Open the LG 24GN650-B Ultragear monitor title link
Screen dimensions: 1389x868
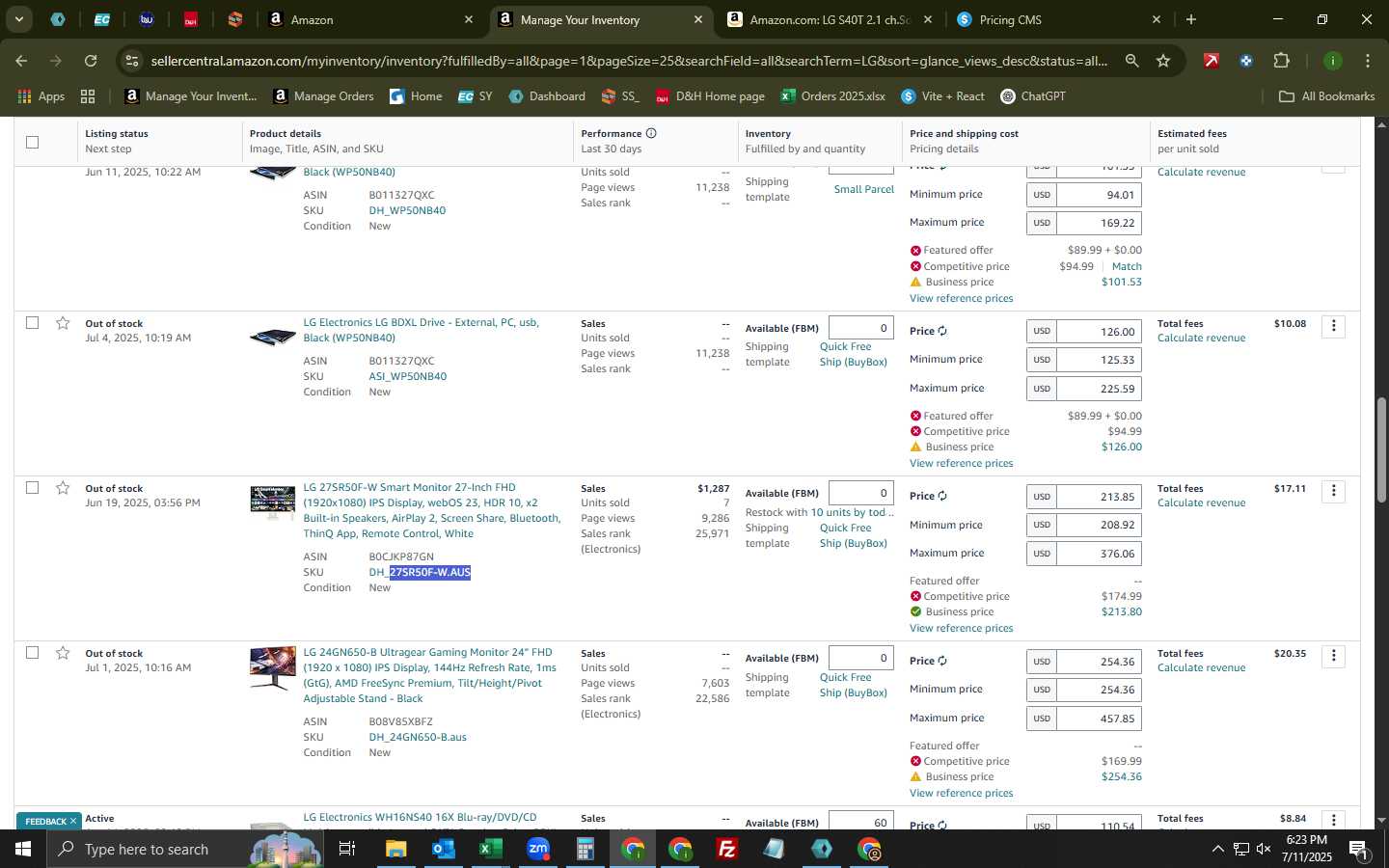(x=429, y=675)
